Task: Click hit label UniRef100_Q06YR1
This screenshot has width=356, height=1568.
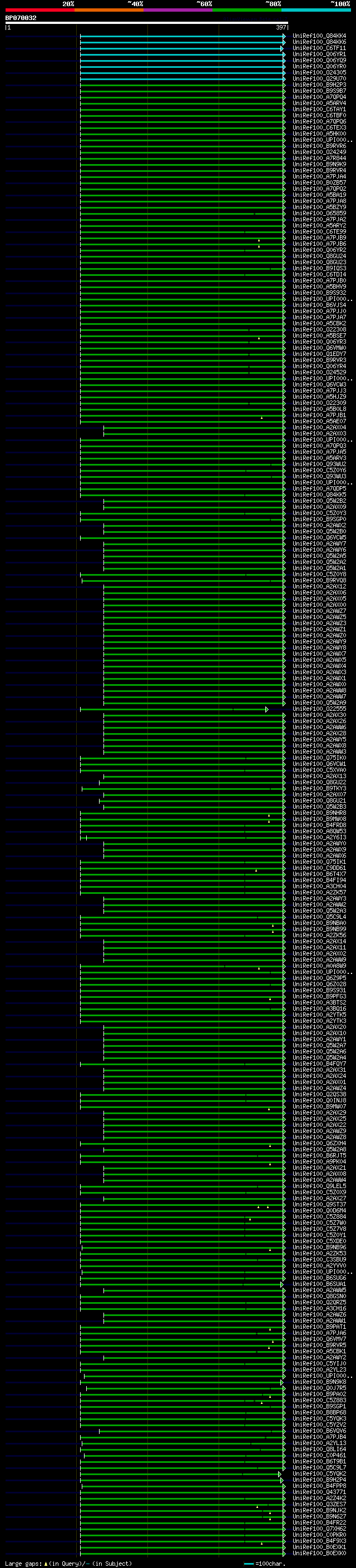Action: tap(319, 54)
